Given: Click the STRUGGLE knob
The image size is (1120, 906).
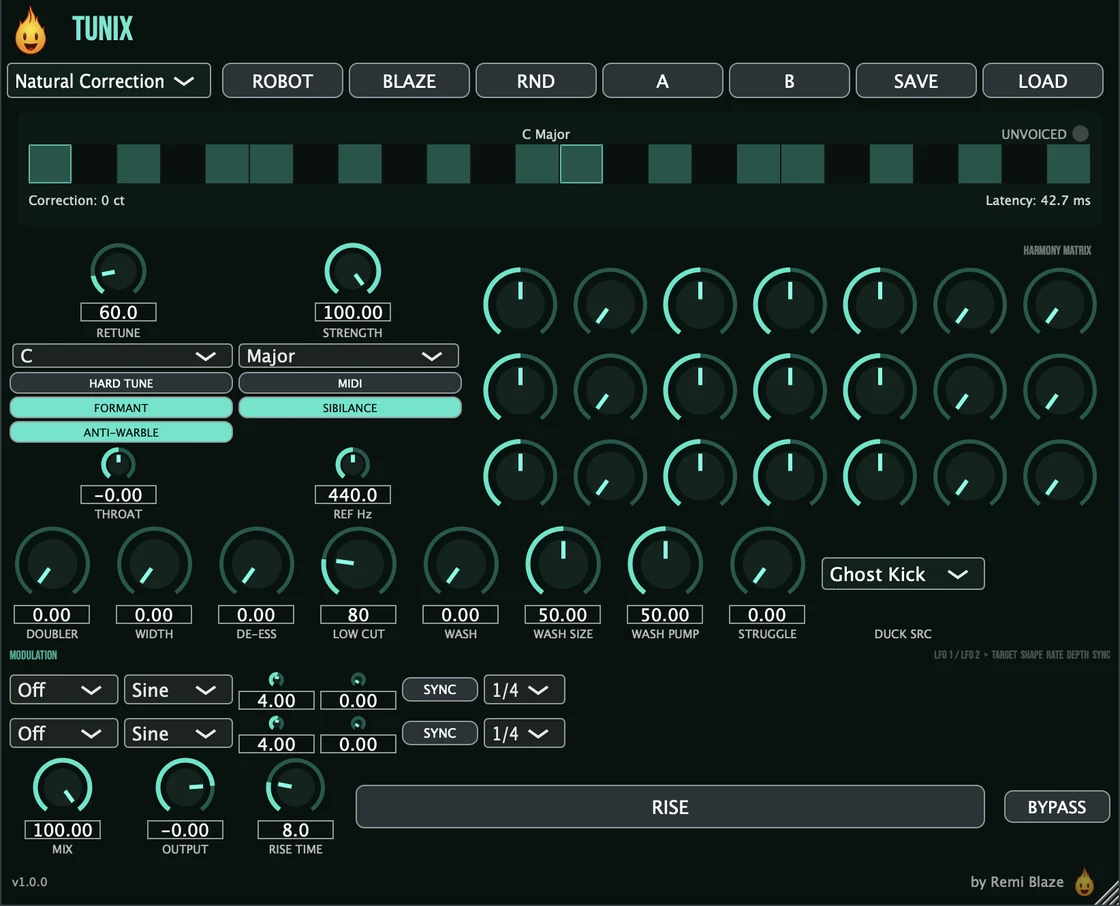Looking at the screenshot, I should (767, 564).
